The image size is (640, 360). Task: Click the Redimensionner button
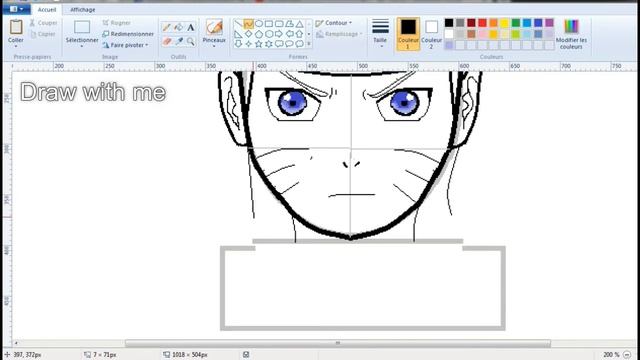tap(128, 34)
